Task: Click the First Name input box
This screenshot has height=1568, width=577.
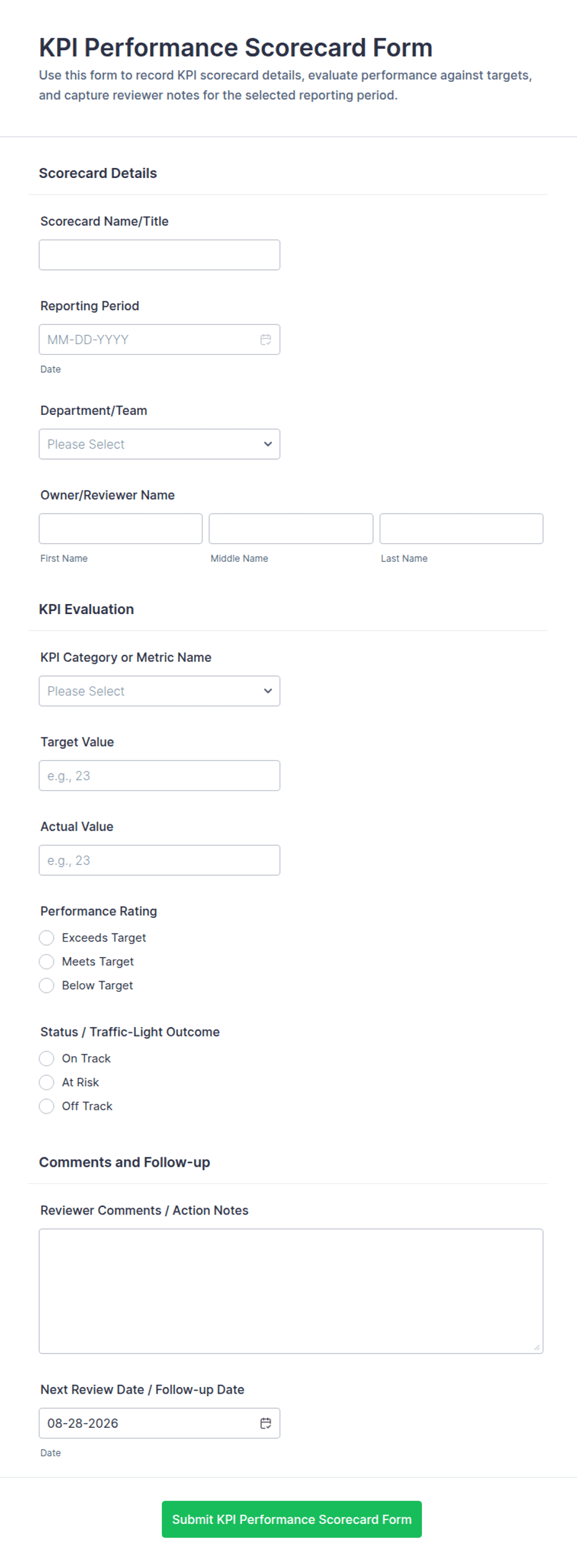Action: [120, 528]
